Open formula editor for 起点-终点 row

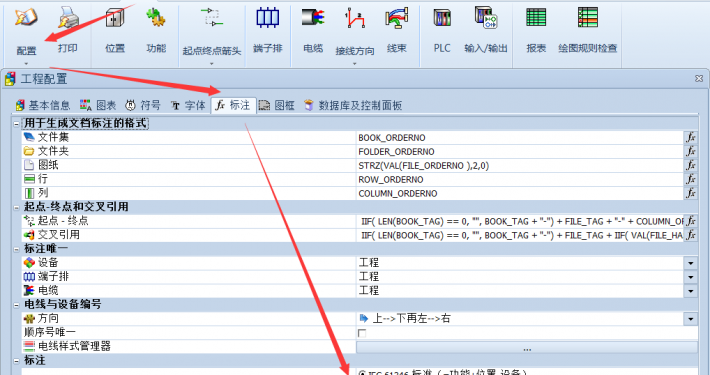click(691, 221)
